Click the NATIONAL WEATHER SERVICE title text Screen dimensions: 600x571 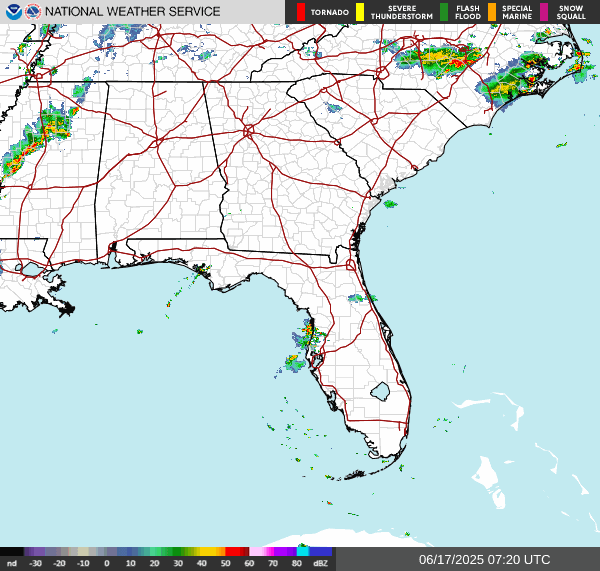(x=132, y=12)
